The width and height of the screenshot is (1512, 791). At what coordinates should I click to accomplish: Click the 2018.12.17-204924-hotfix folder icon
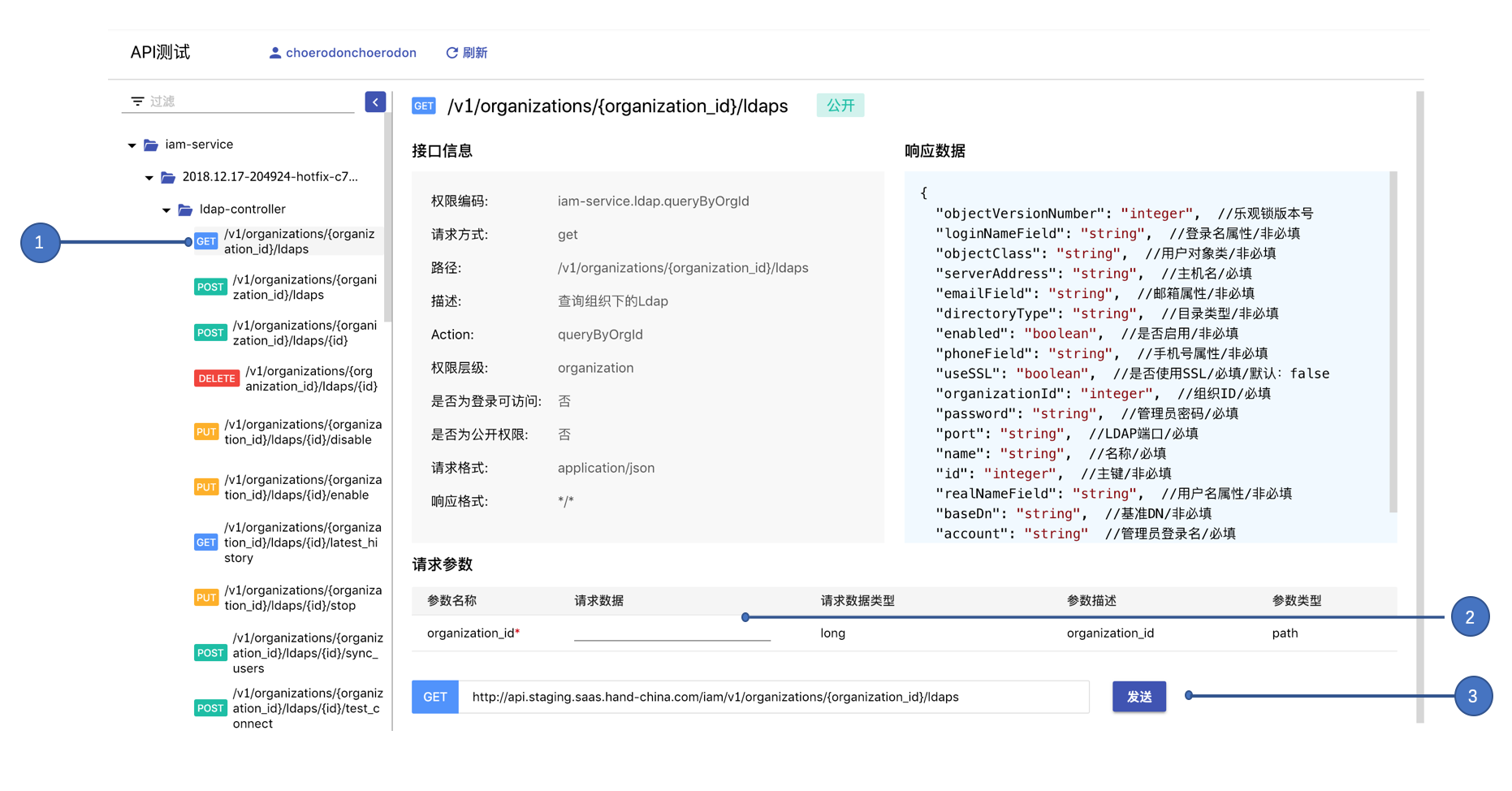pos(168,177)
